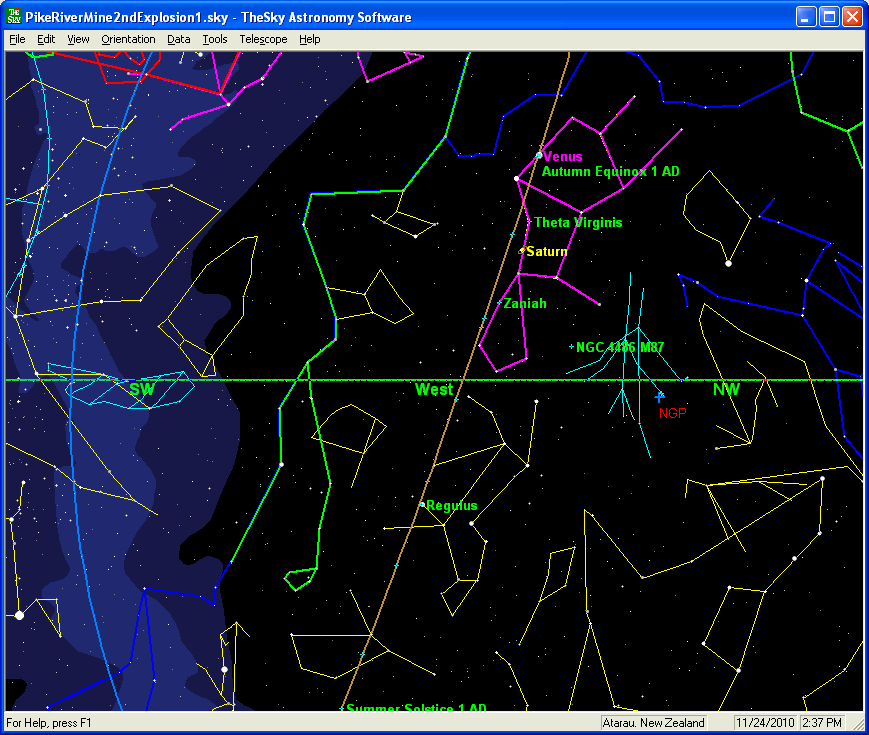Open the Help menu
Screen dimensions: 869x735
point(310,39)
